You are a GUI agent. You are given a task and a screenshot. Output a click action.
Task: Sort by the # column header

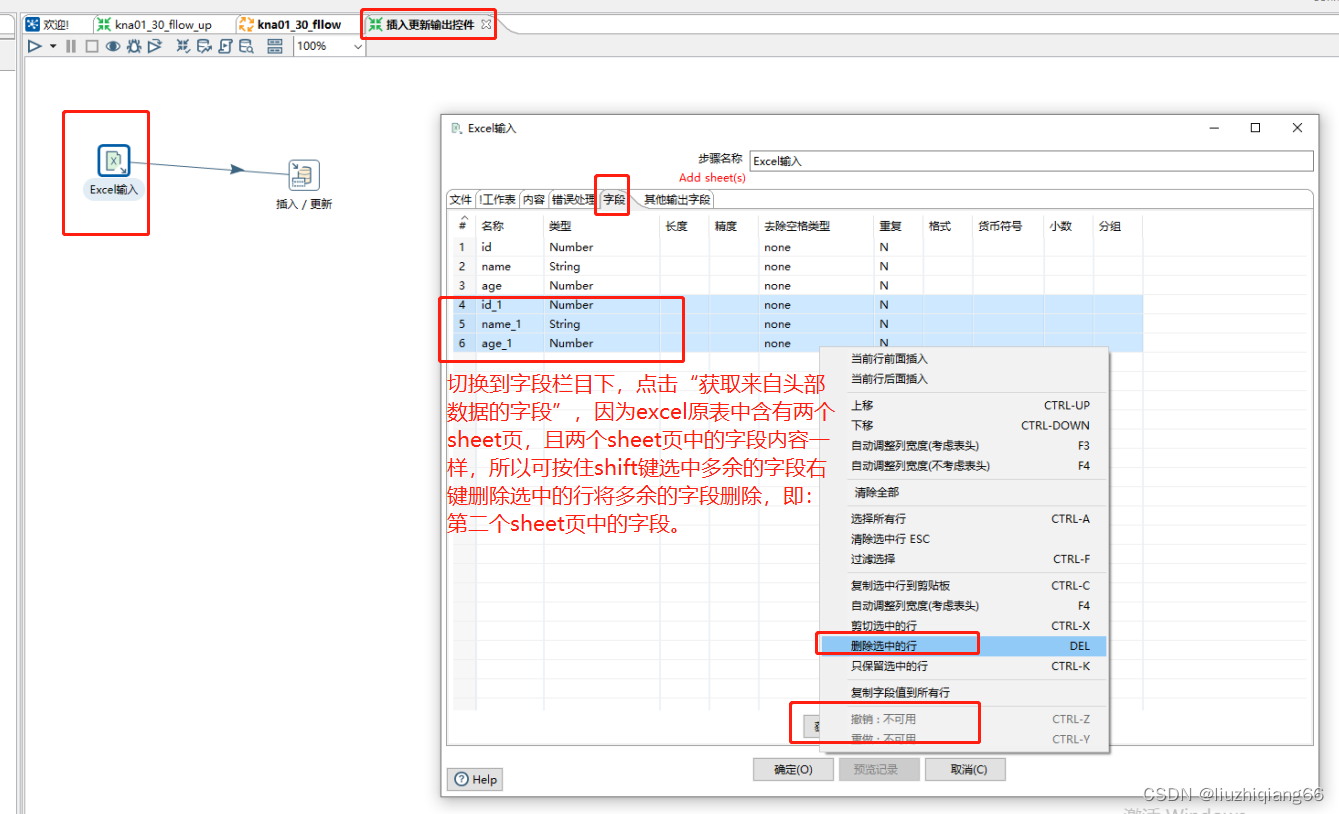pyautogui.click(x=463, y=226)
